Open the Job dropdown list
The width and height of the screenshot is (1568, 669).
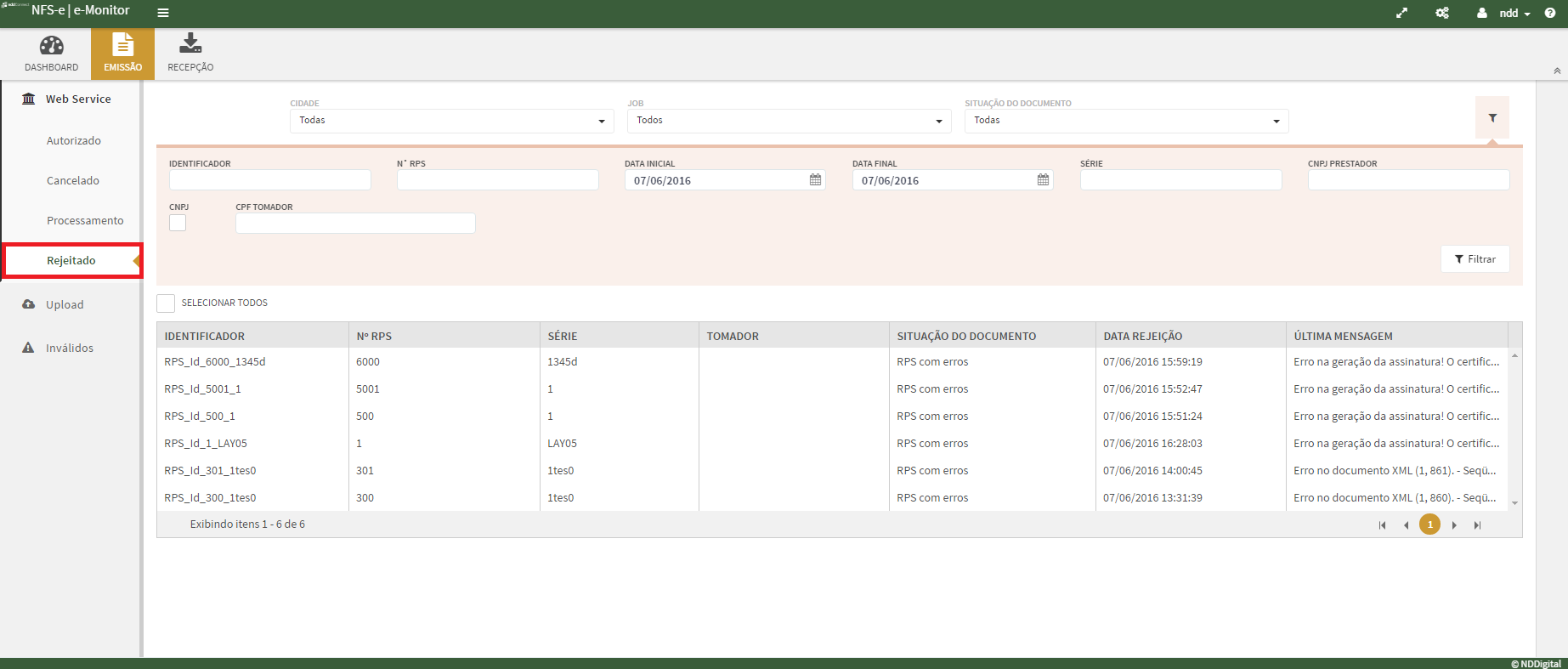click(939, 122)
